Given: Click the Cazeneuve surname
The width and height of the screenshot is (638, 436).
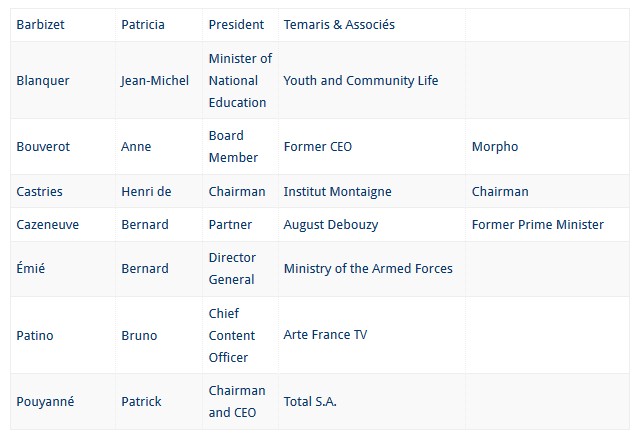Looking at the screenshot, I should point(48,225).
